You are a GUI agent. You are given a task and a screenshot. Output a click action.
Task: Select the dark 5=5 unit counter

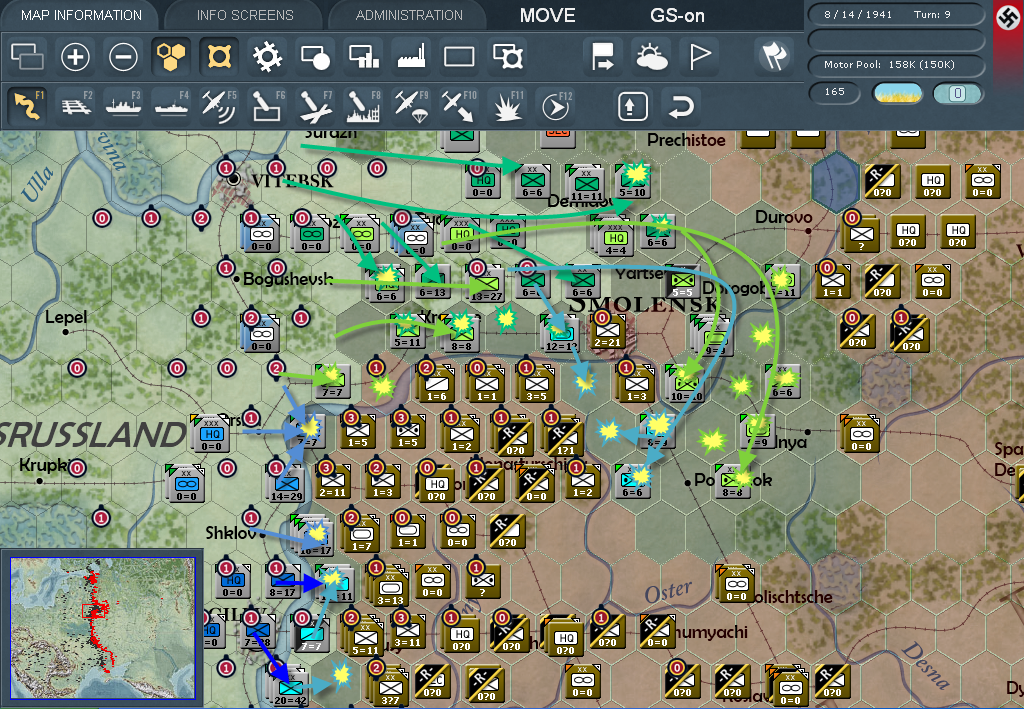(682, 283)
